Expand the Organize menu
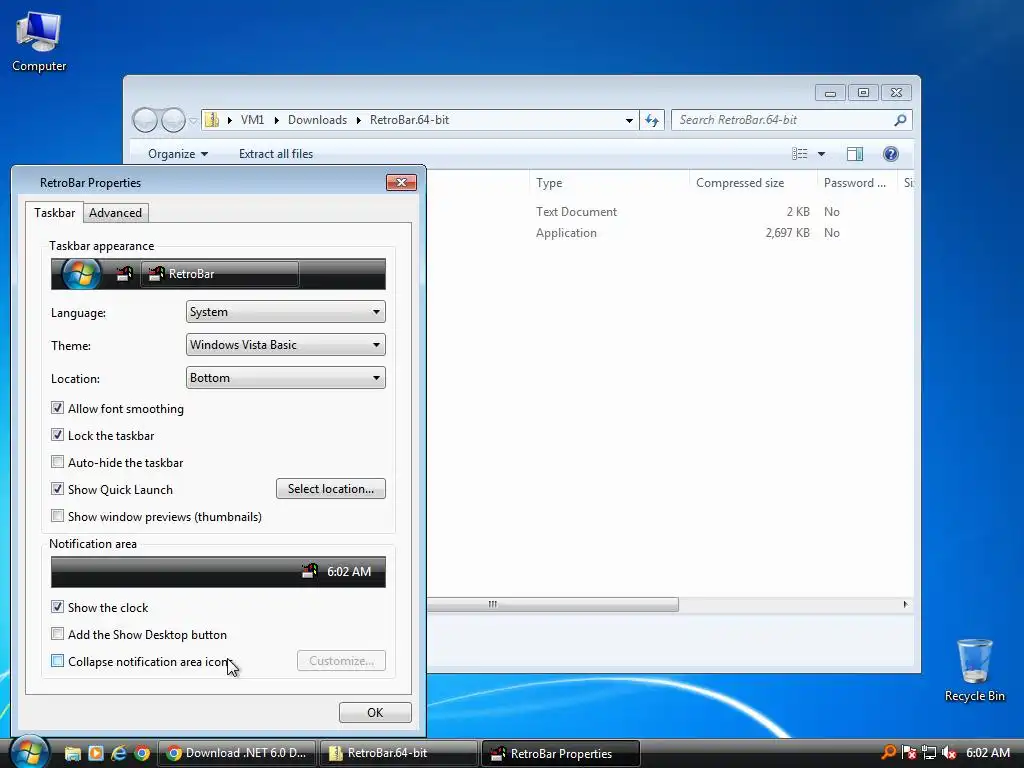The image size is (1024, 768). (x=178, y=154)
